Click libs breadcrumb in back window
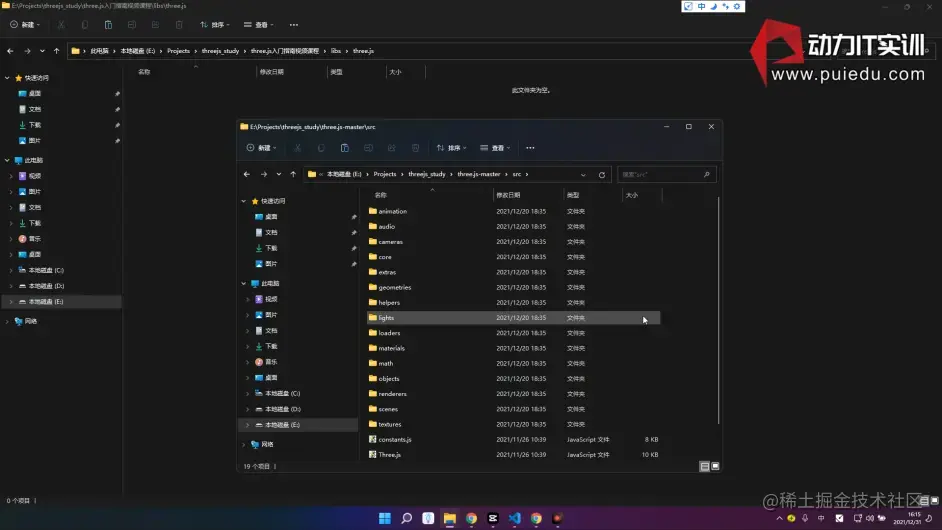This screenshot has height=530, width=942. click(335, 51)
